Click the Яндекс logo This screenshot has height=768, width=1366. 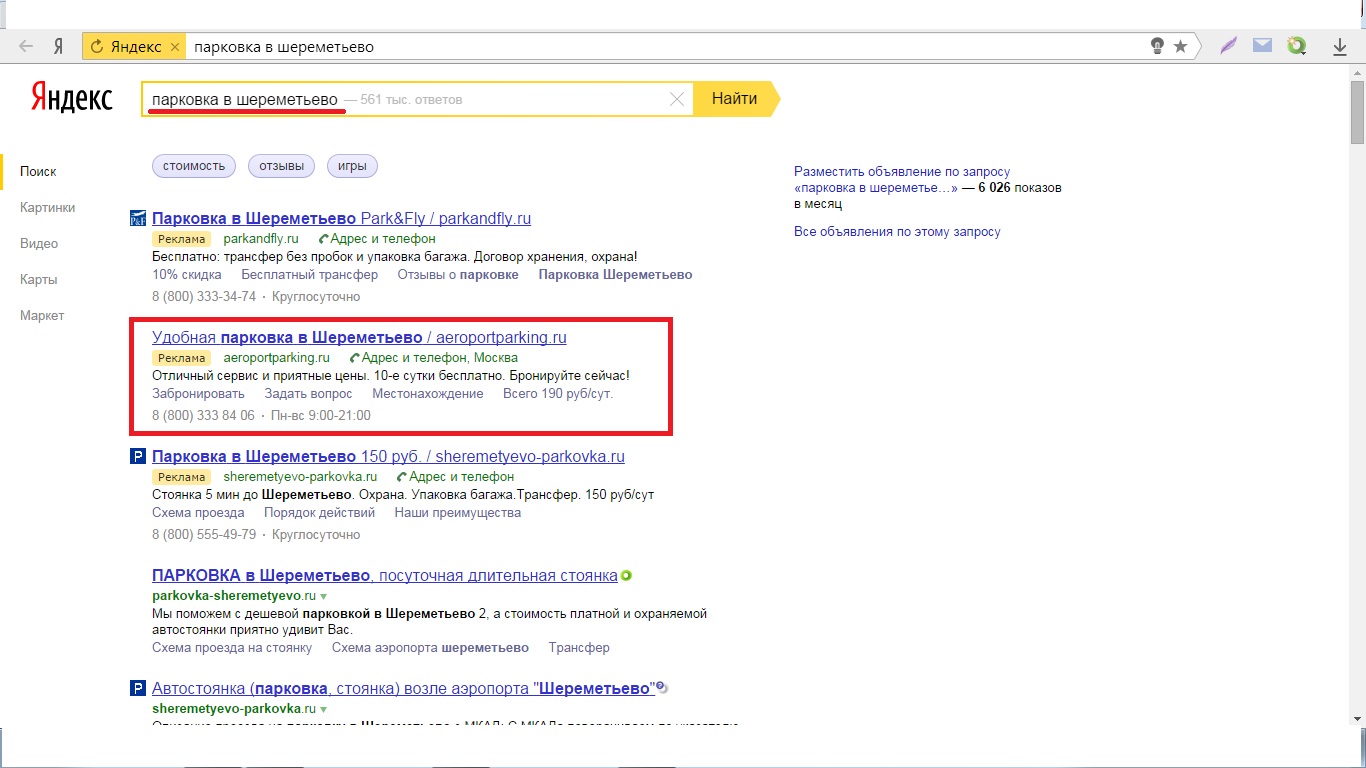click(x=71, y=97)
